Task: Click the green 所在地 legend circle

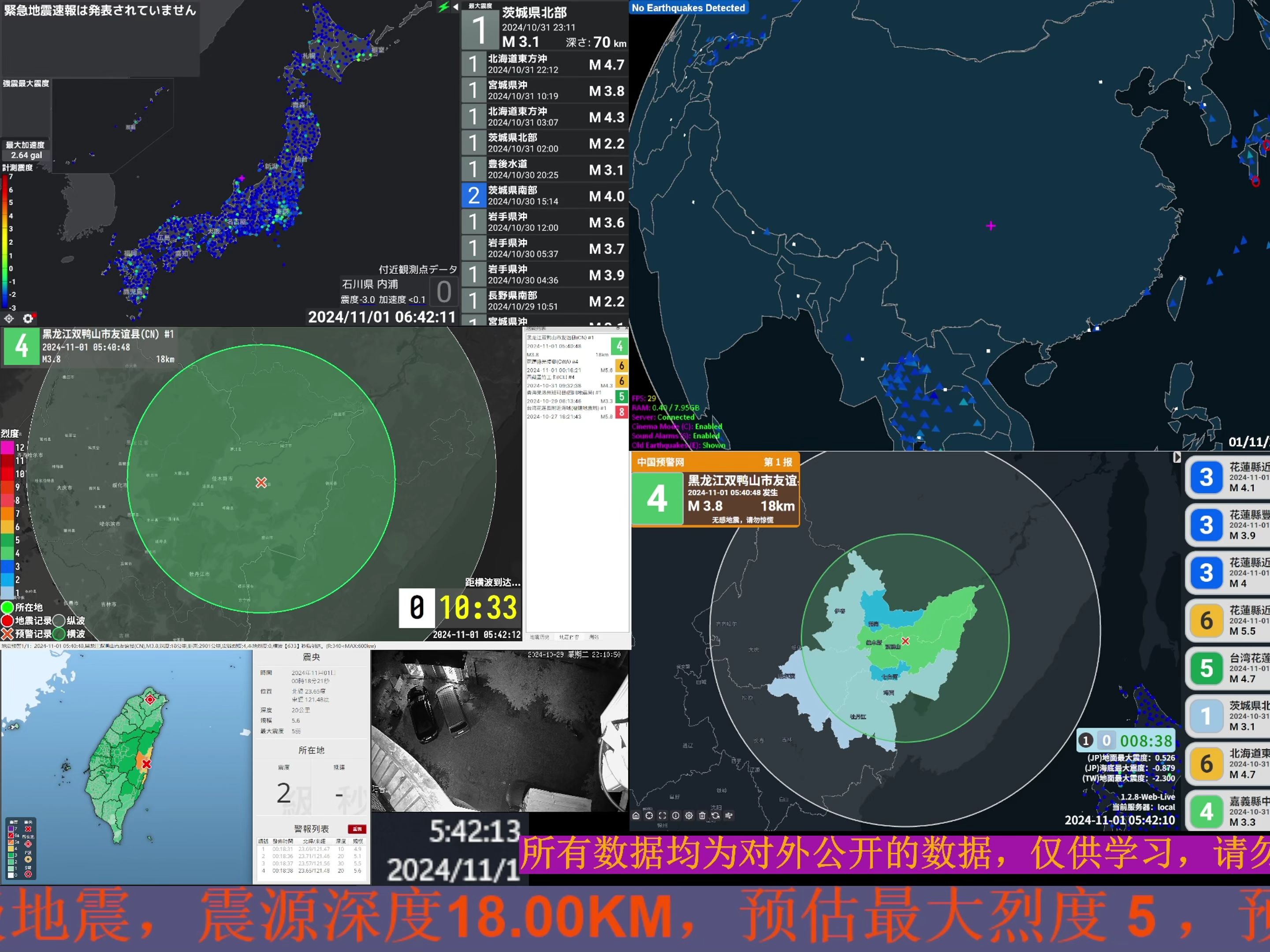Action: (x=7, y=607)
